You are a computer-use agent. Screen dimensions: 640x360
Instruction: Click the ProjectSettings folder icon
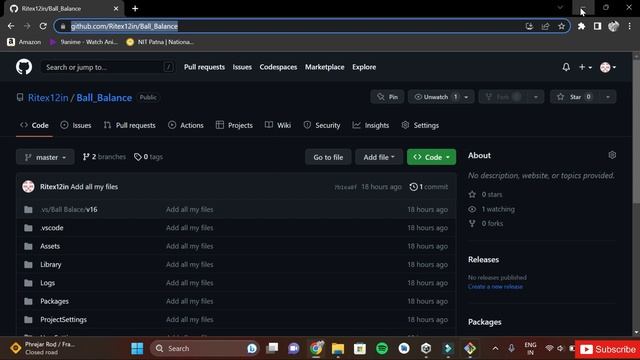28,320
